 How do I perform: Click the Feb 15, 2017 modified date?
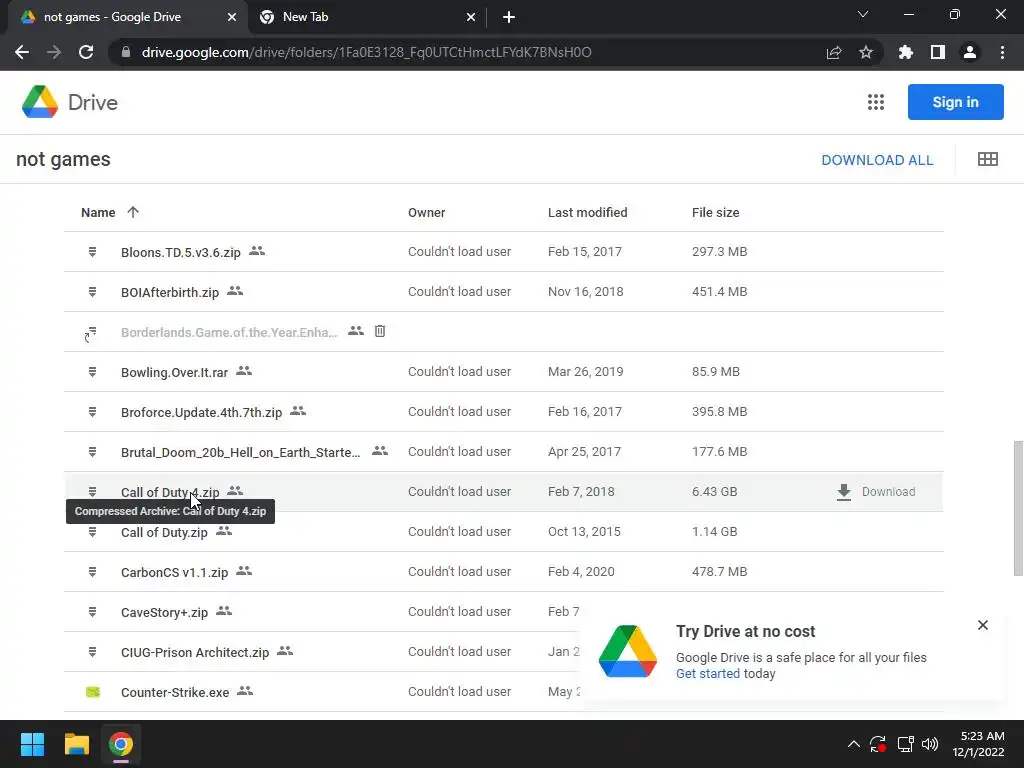(584, 251)
